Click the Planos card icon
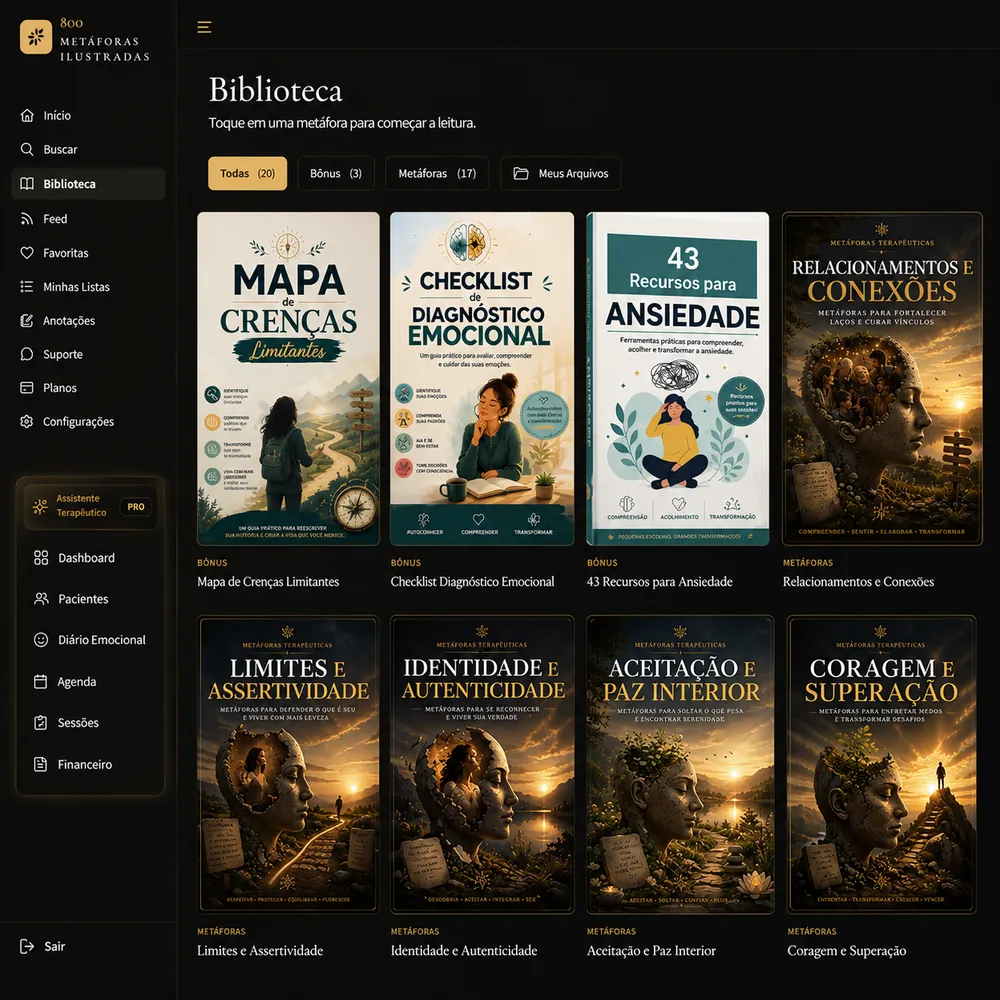The image size is (1000, 1000). point(27,388)
